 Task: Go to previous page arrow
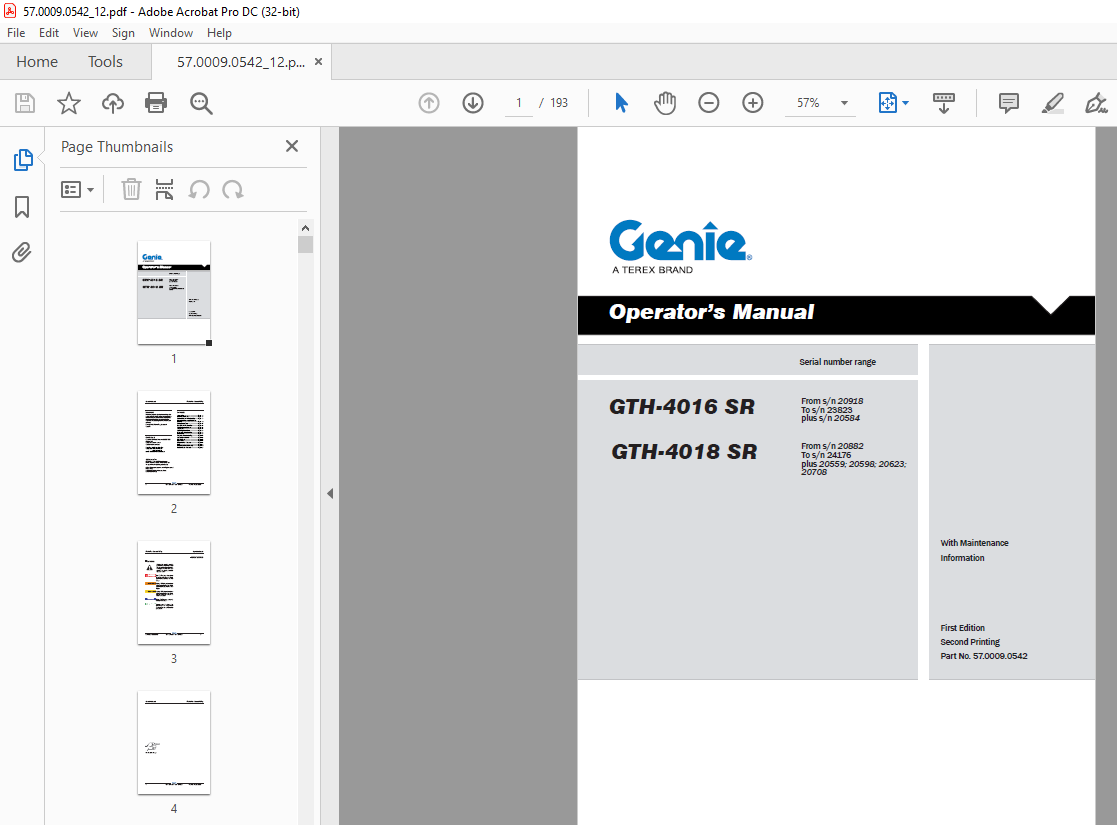click(429, 103)
